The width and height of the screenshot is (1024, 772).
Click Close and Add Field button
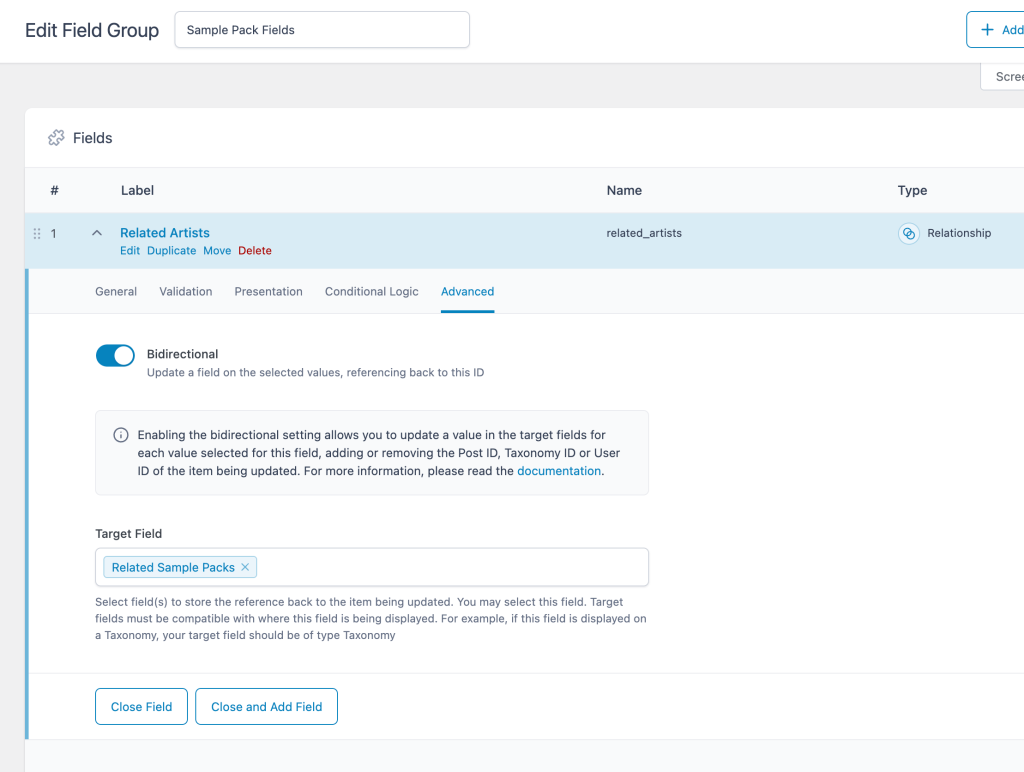coord(266,707)
